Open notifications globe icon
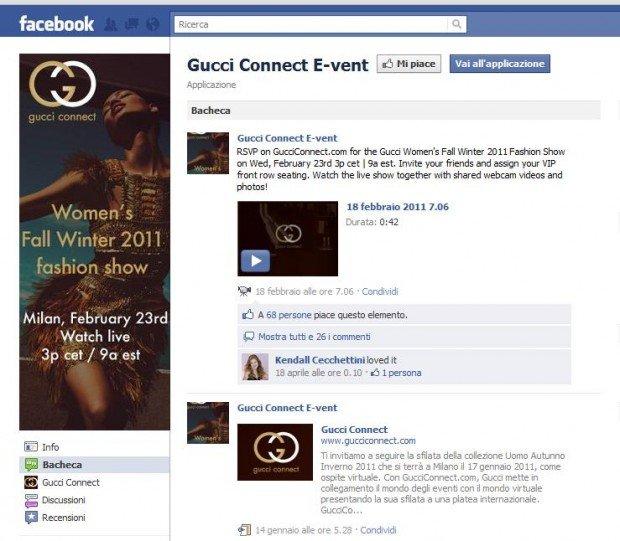The width and height of the screenshot is (620, 541). pos(153,25)
